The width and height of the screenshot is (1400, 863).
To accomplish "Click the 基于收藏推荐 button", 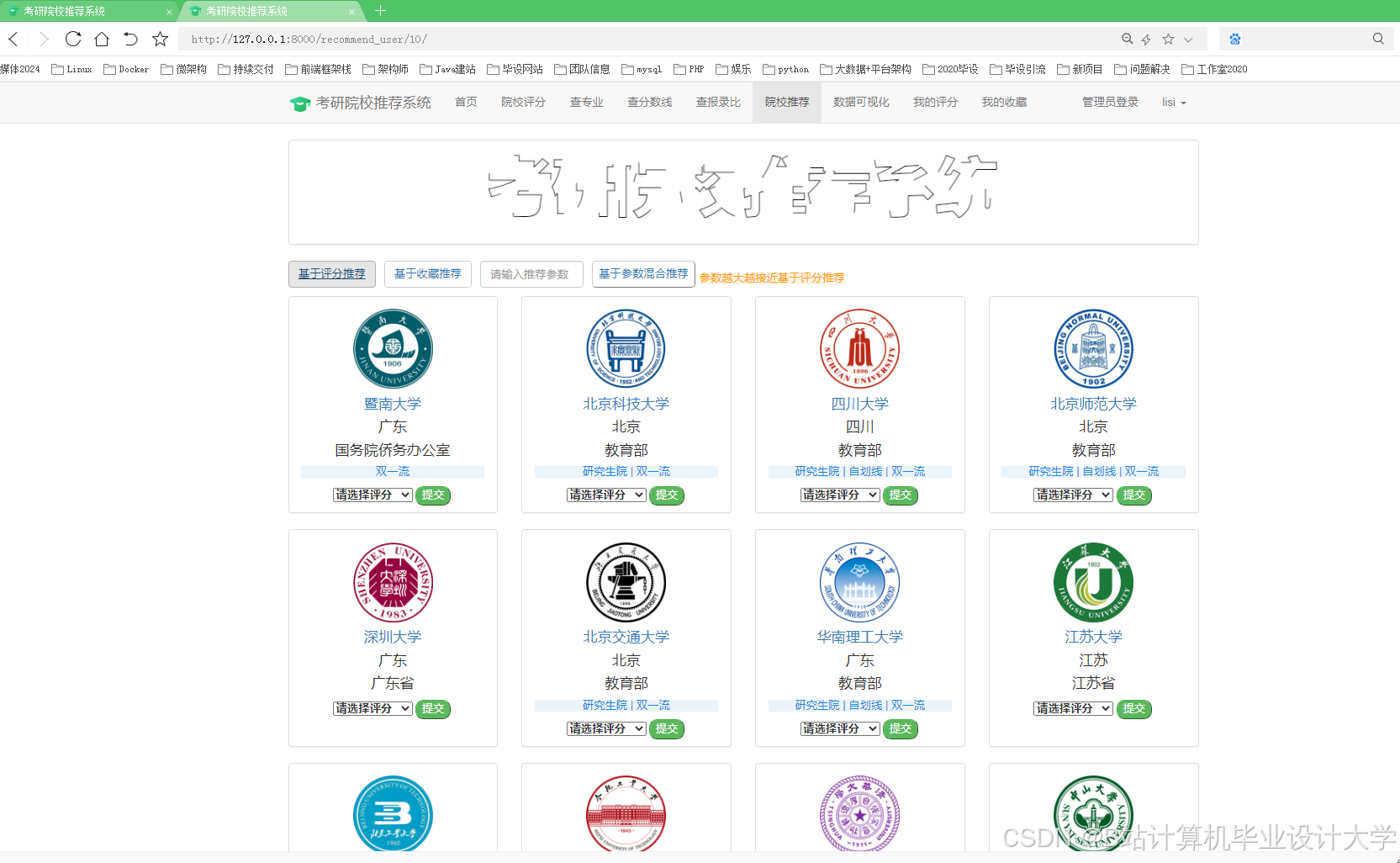I will pos(428,274).
